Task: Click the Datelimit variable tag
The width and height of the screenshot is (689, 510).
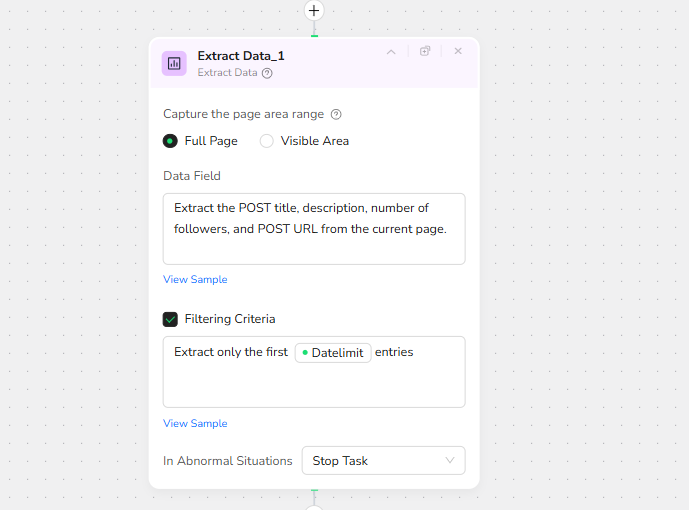Action: pos(333,353)
